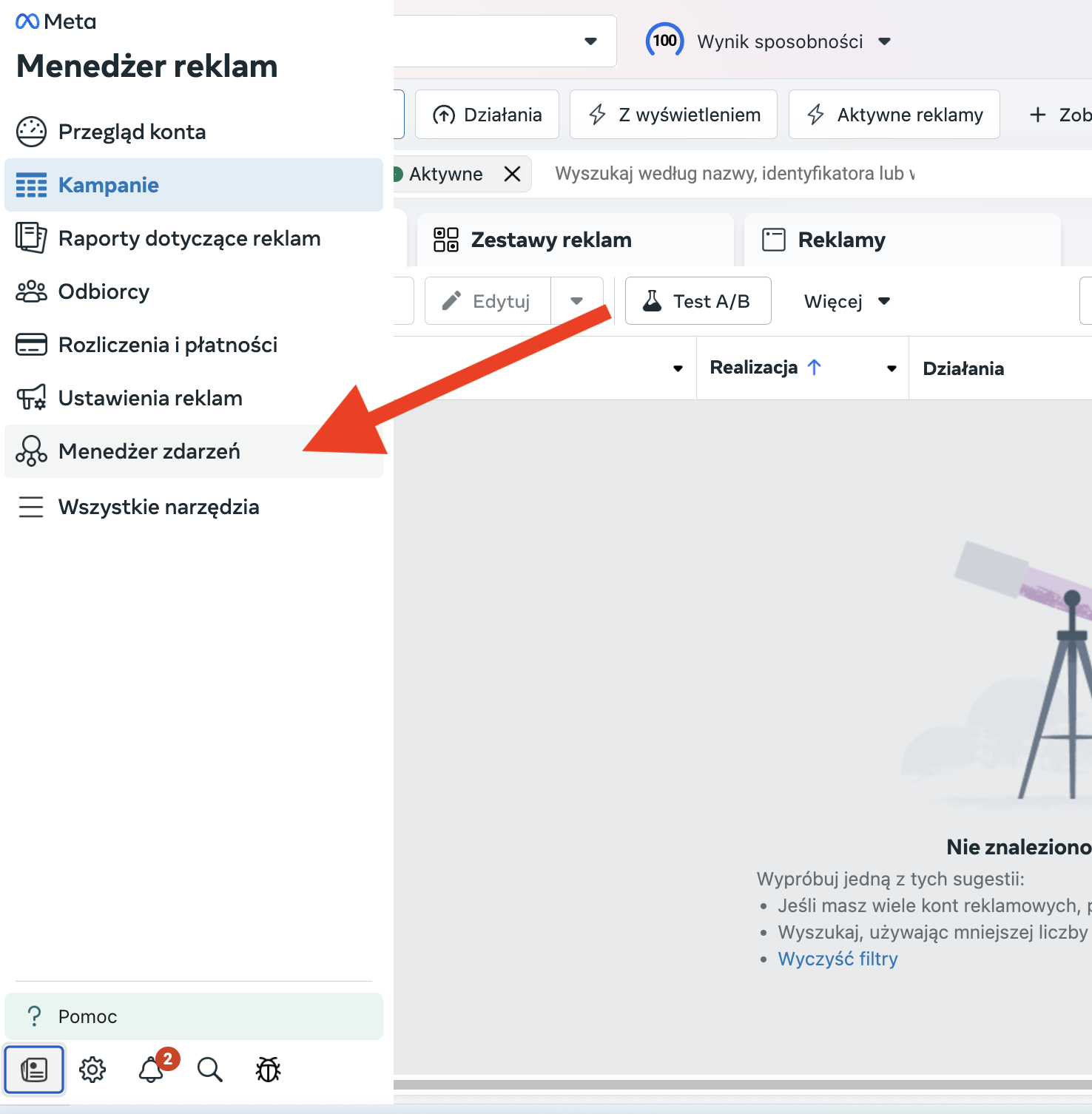This screenshot has height=1114, width=1092.
Task: Click the Zestawy reklam grid icon
Action: point(446,240)
